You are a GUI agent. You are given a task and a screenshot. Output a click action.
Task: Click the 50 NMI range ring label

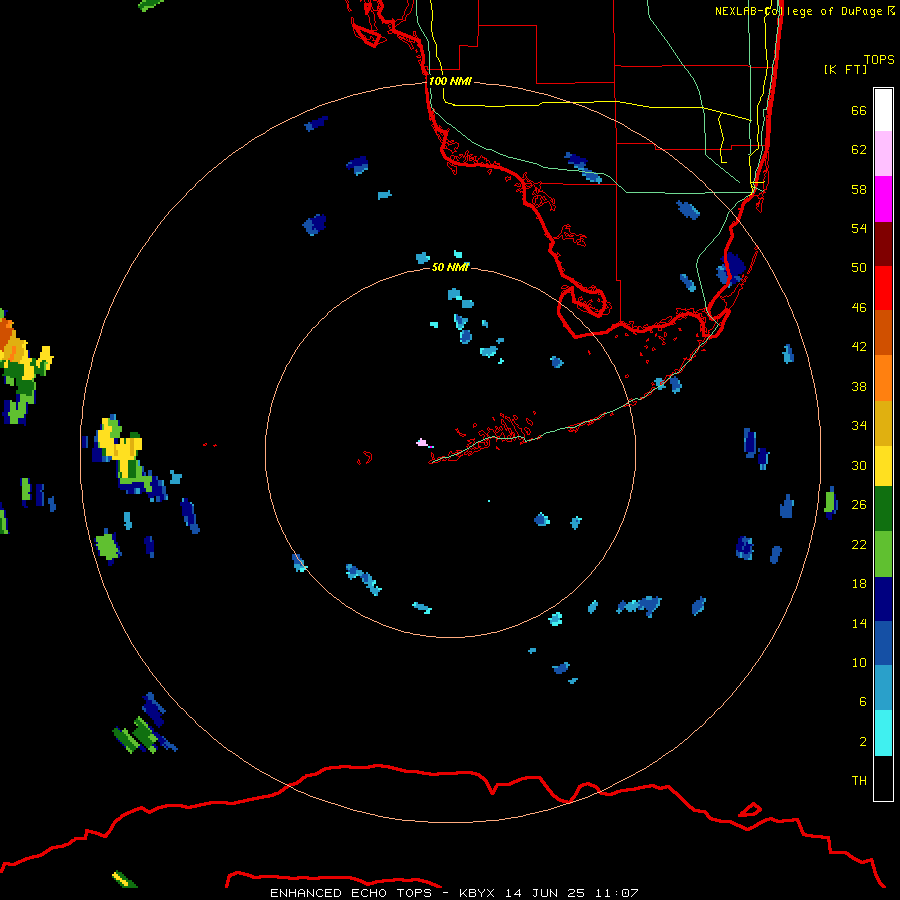[450, 267]
